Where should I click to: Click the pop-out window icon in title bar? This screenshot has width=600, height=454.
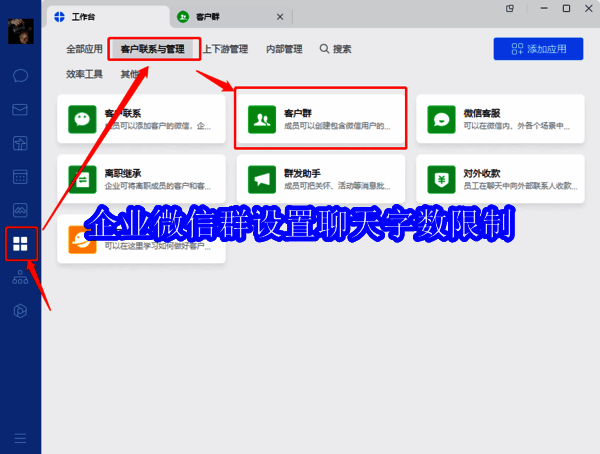click(x=510, y=8)
